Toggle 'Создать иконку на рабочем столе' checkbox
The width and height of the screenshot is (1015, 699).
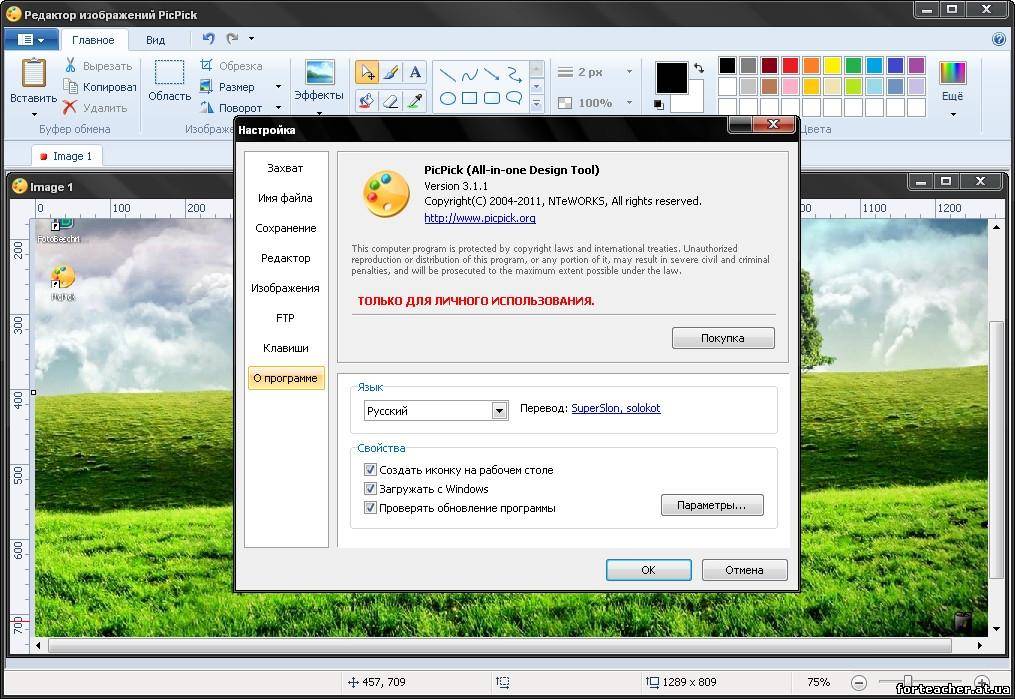click(x=370, y=469)
